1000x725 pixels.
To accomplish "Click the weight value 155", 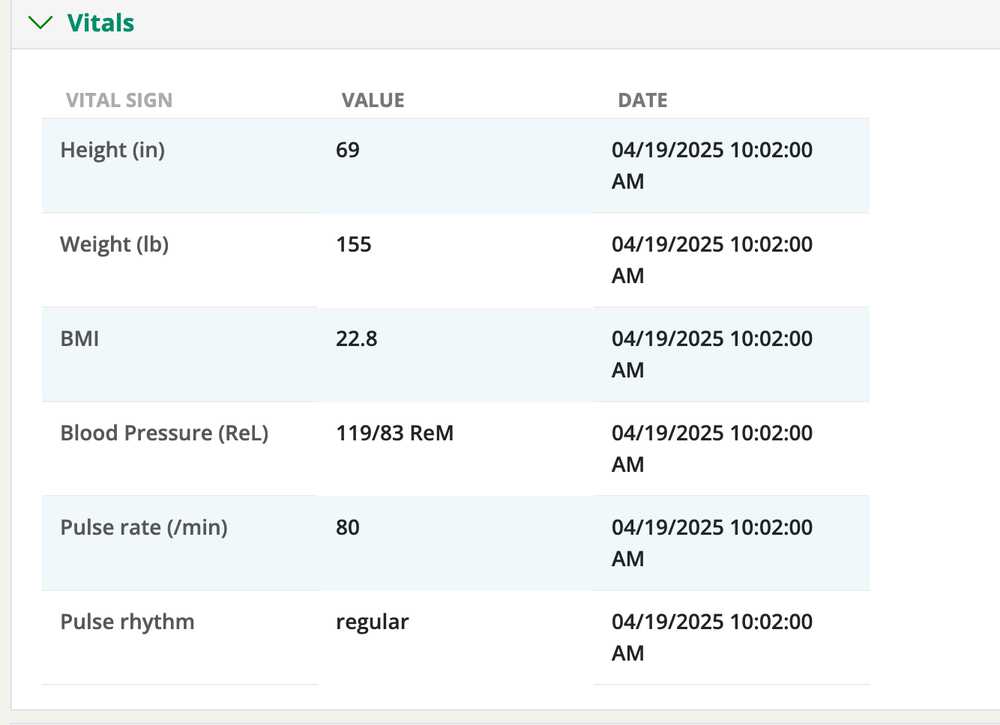I will click(354, 244).
